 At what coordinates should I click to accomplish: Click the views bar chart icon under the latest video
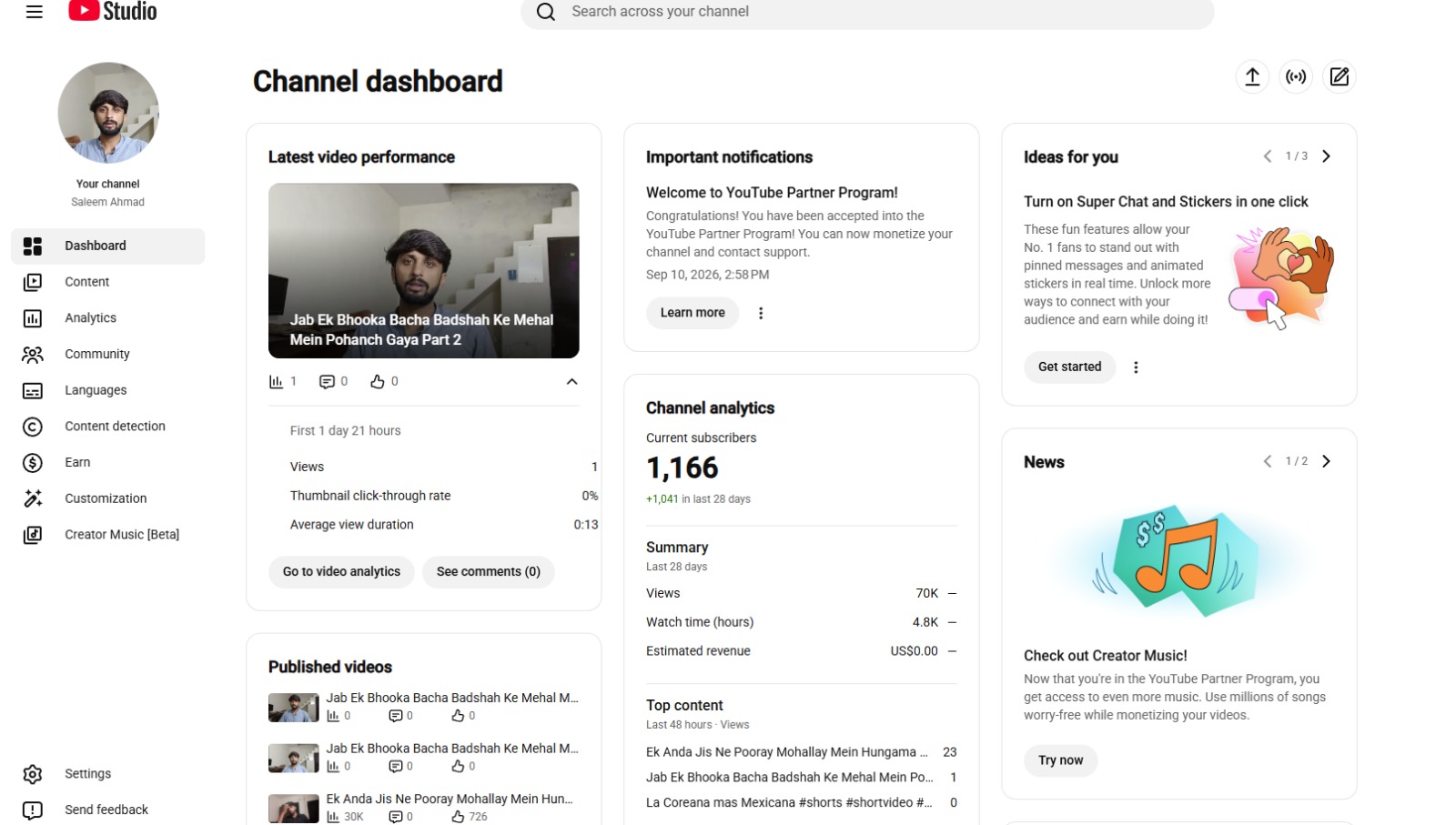click(276, 382)
